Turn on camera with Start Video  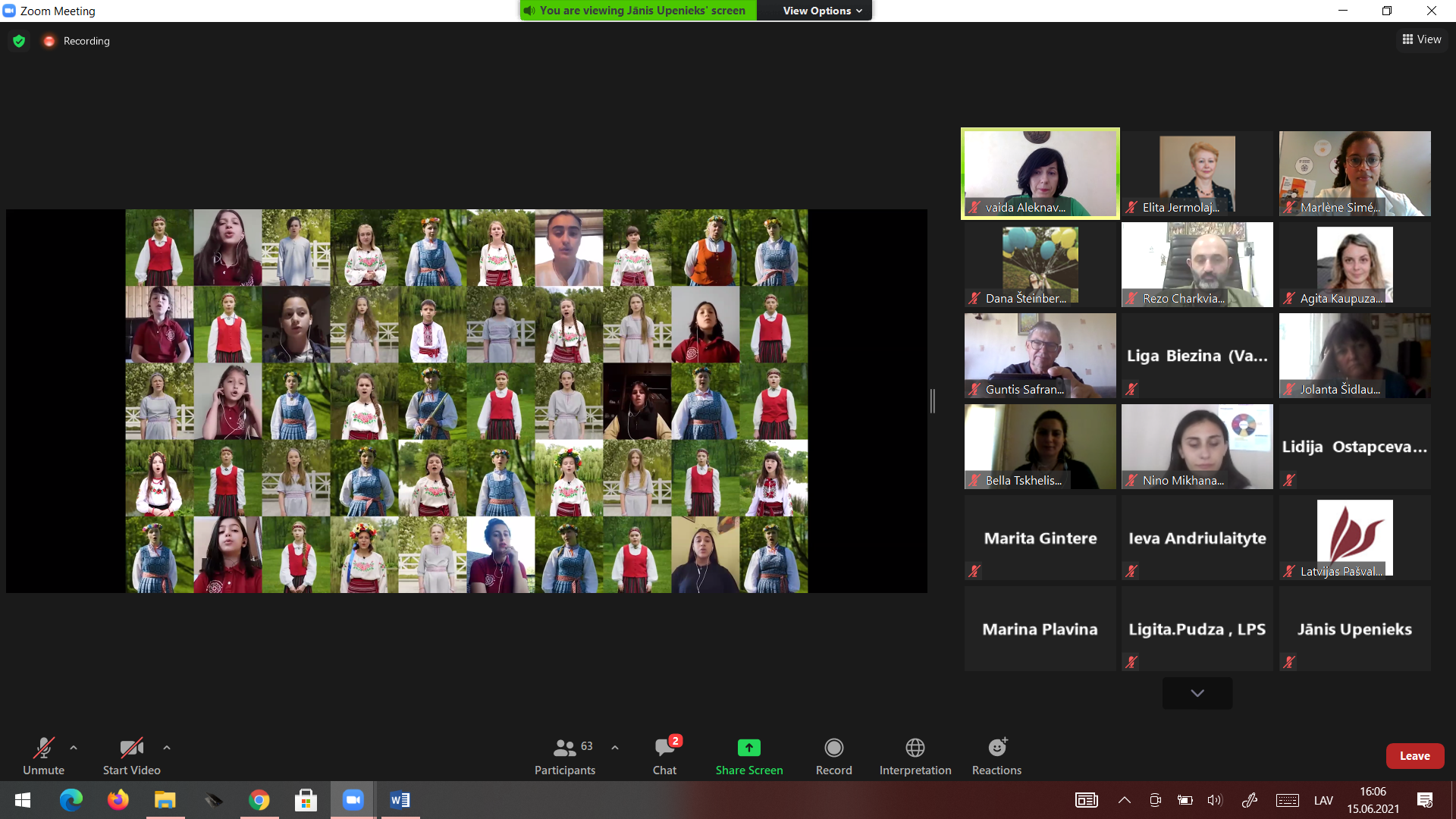pos(131,756)
